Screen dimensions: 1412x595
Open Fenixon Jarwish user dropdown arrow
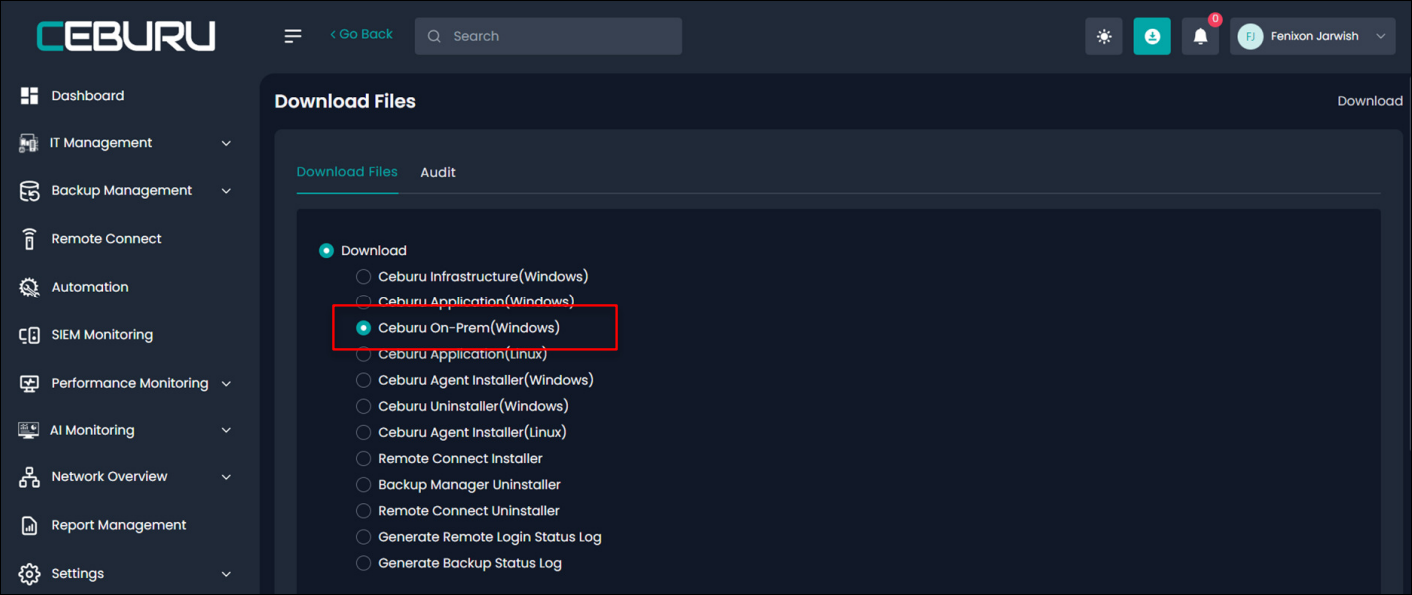[1381, 36]
